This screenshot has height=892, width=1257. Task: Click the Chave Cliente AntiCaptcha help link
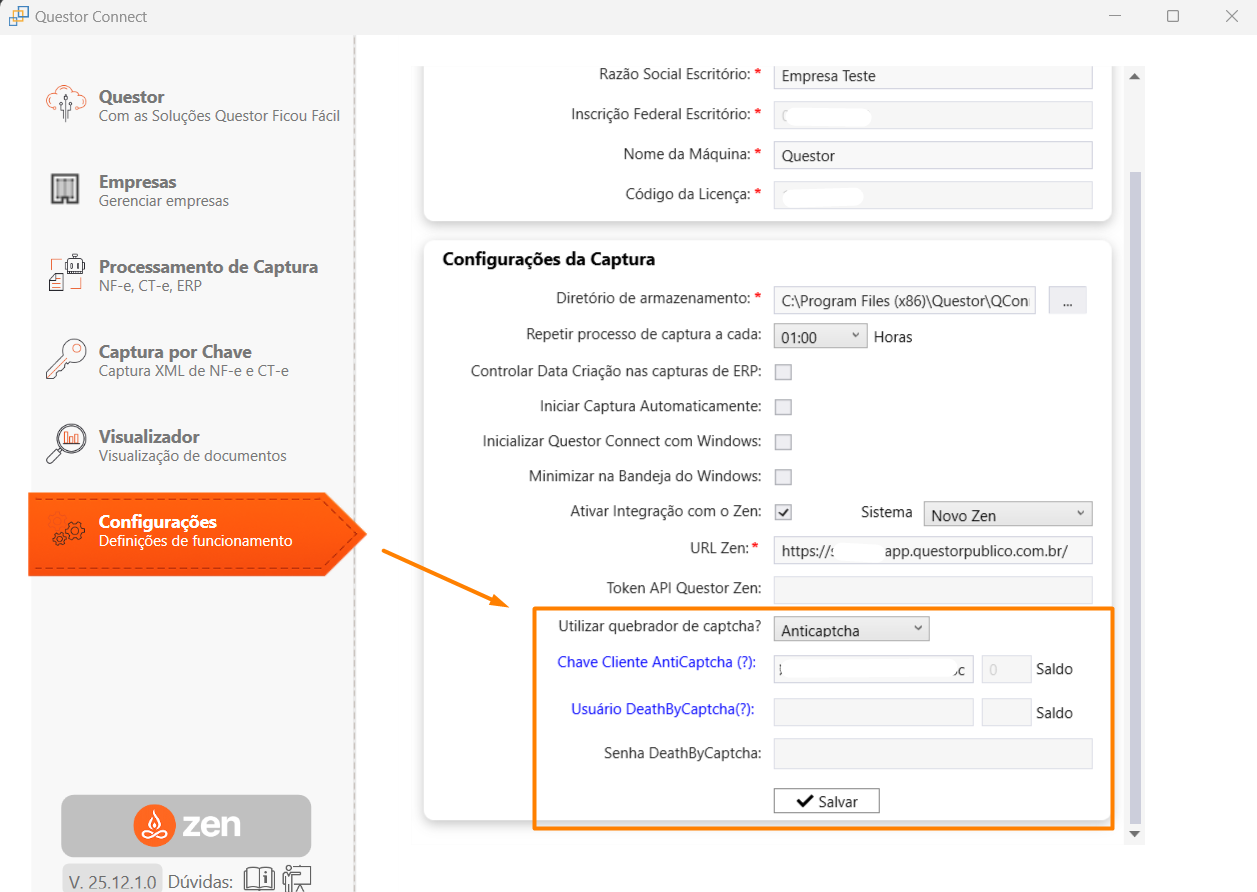point(656,662)
